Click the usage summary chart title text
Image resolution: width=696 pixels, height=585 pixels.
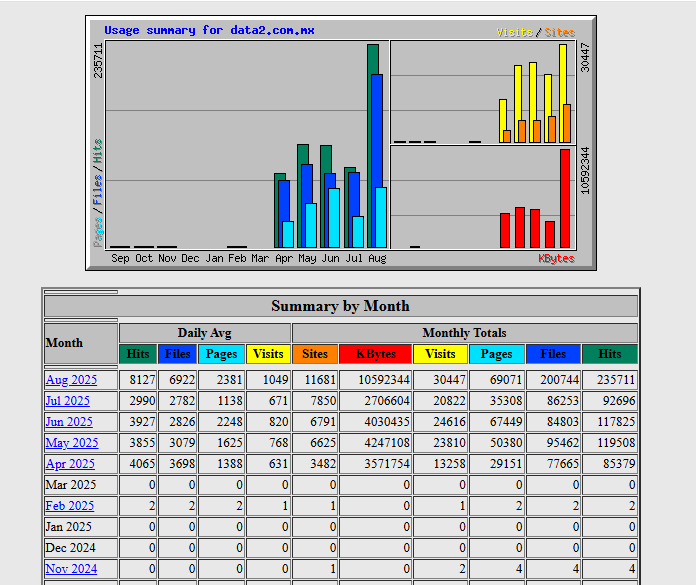click(209, 30)
